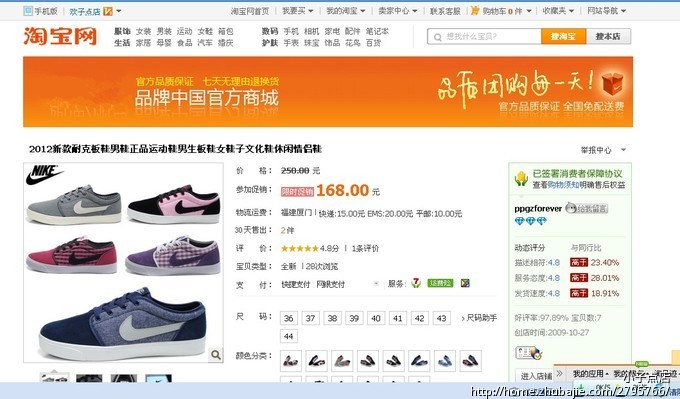Screen dimensions: 680x399
Task: Click the consumer protection hands icon
Action: coord(521,179)
